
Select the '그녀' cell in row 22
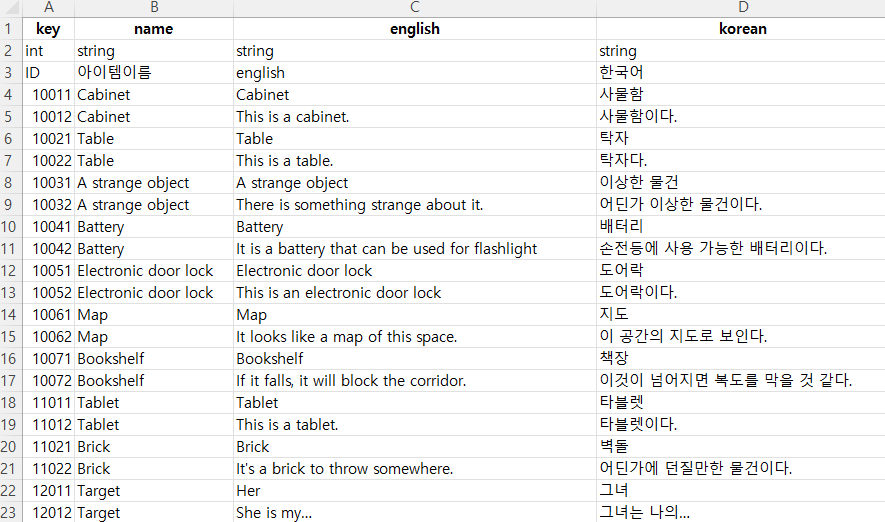tap(741, 491)
